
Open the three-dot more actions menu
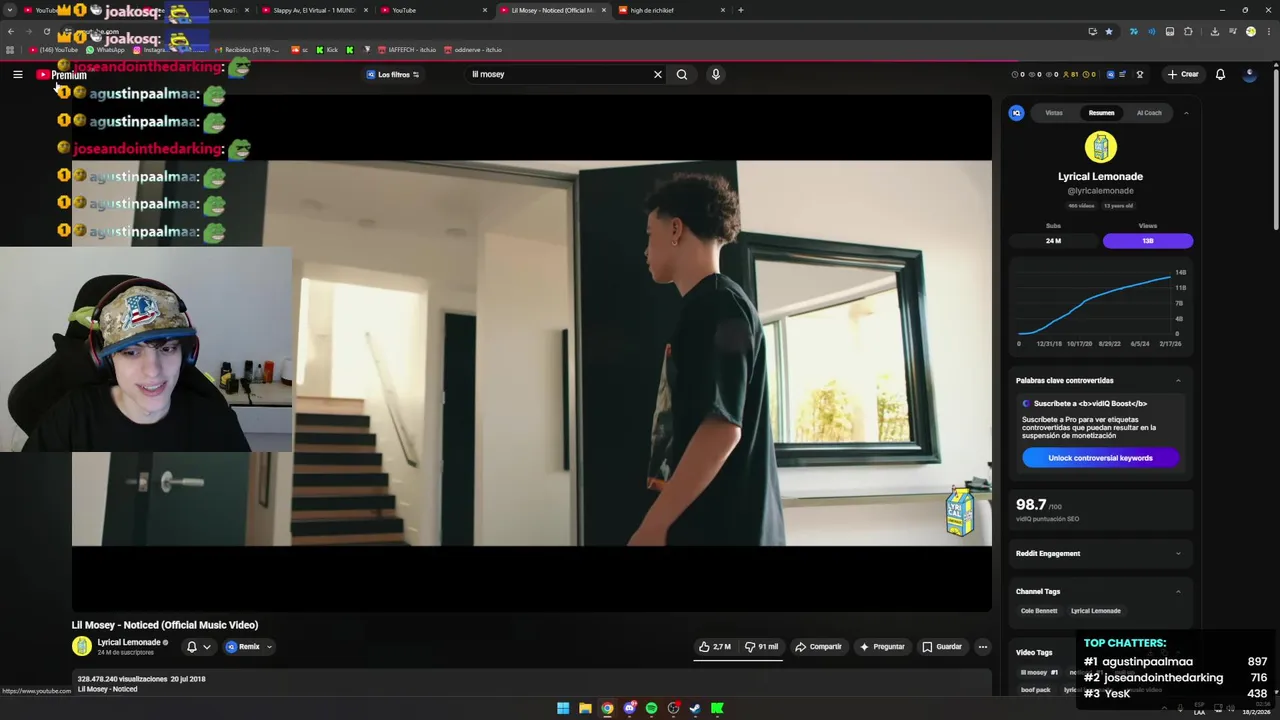point(982,647)
